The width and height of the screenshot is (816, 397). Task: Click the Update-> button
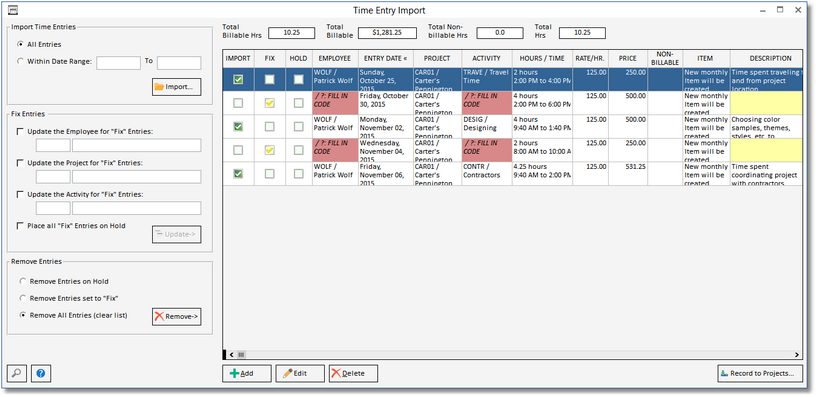point(176,234)
